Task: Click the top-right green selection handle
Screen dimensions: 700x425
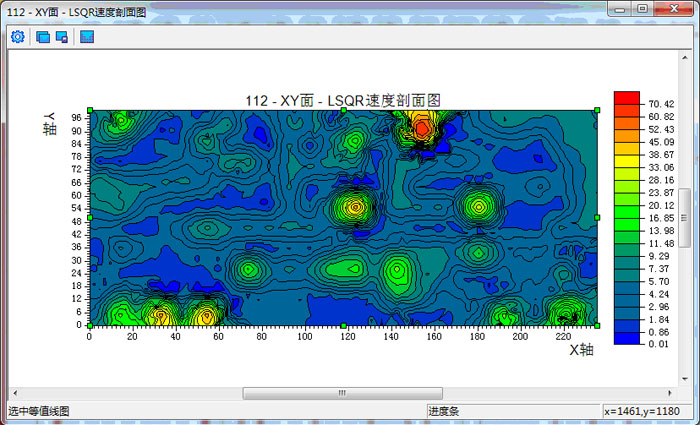Action: click(x=597, y=110)
